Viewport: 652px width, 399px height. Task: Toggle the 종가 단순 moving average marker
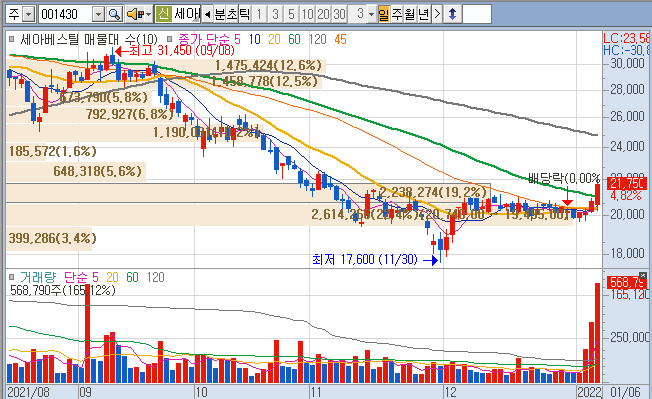coord(169,39)
